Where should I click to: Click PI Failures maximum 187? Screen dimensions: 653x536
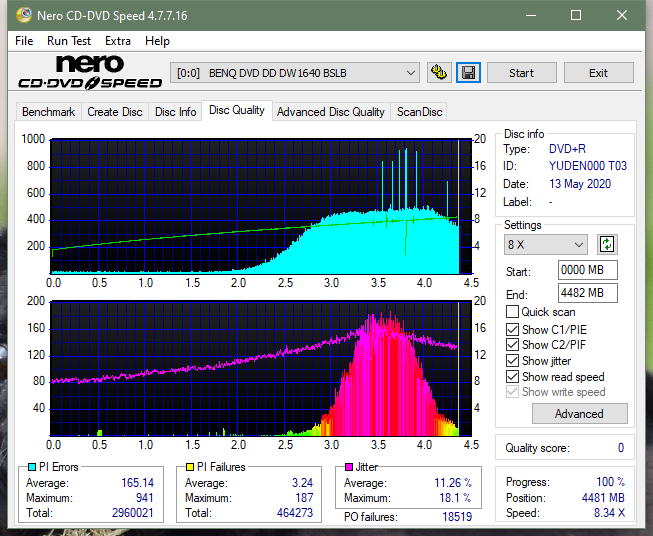(304, 498)
